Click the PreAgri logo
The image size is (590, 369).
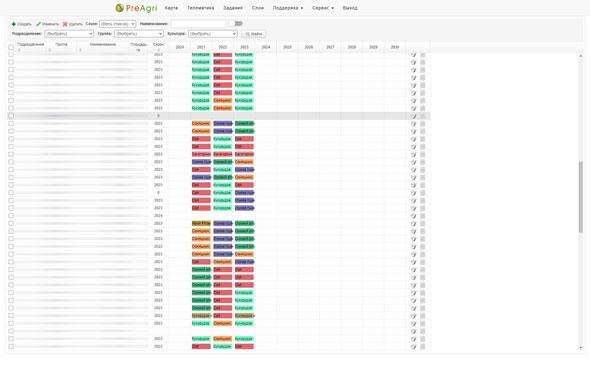[x=136, y=8]
